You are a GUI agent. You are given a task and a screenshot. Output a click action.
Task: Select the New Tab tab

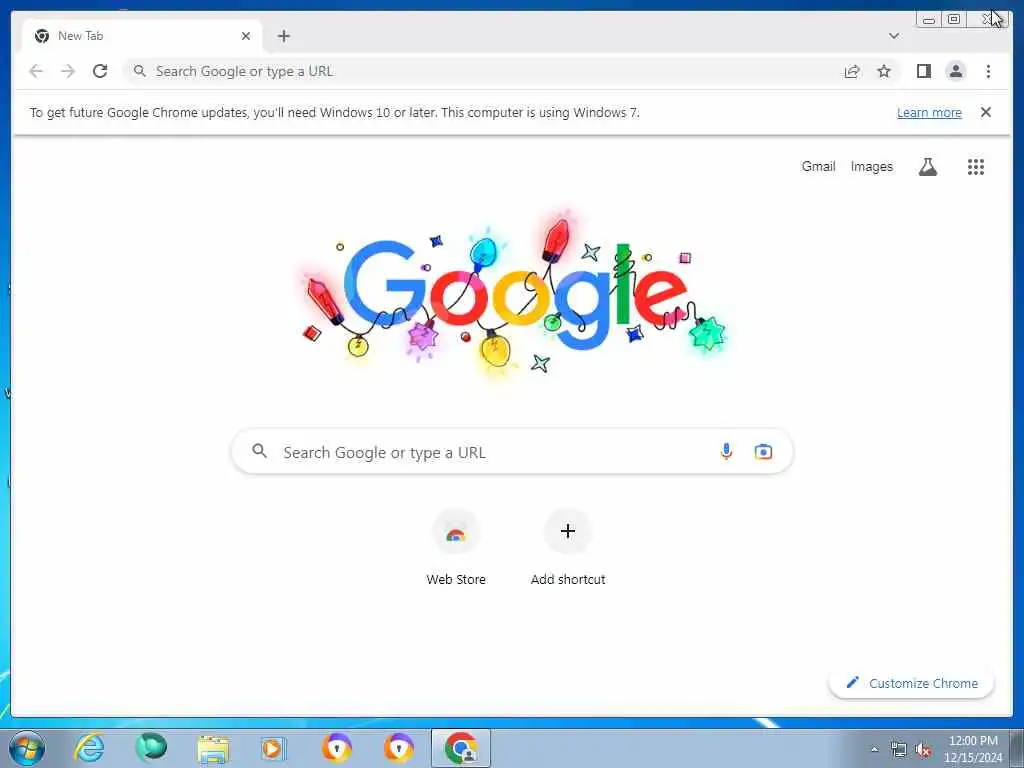[x=142, y=36]
